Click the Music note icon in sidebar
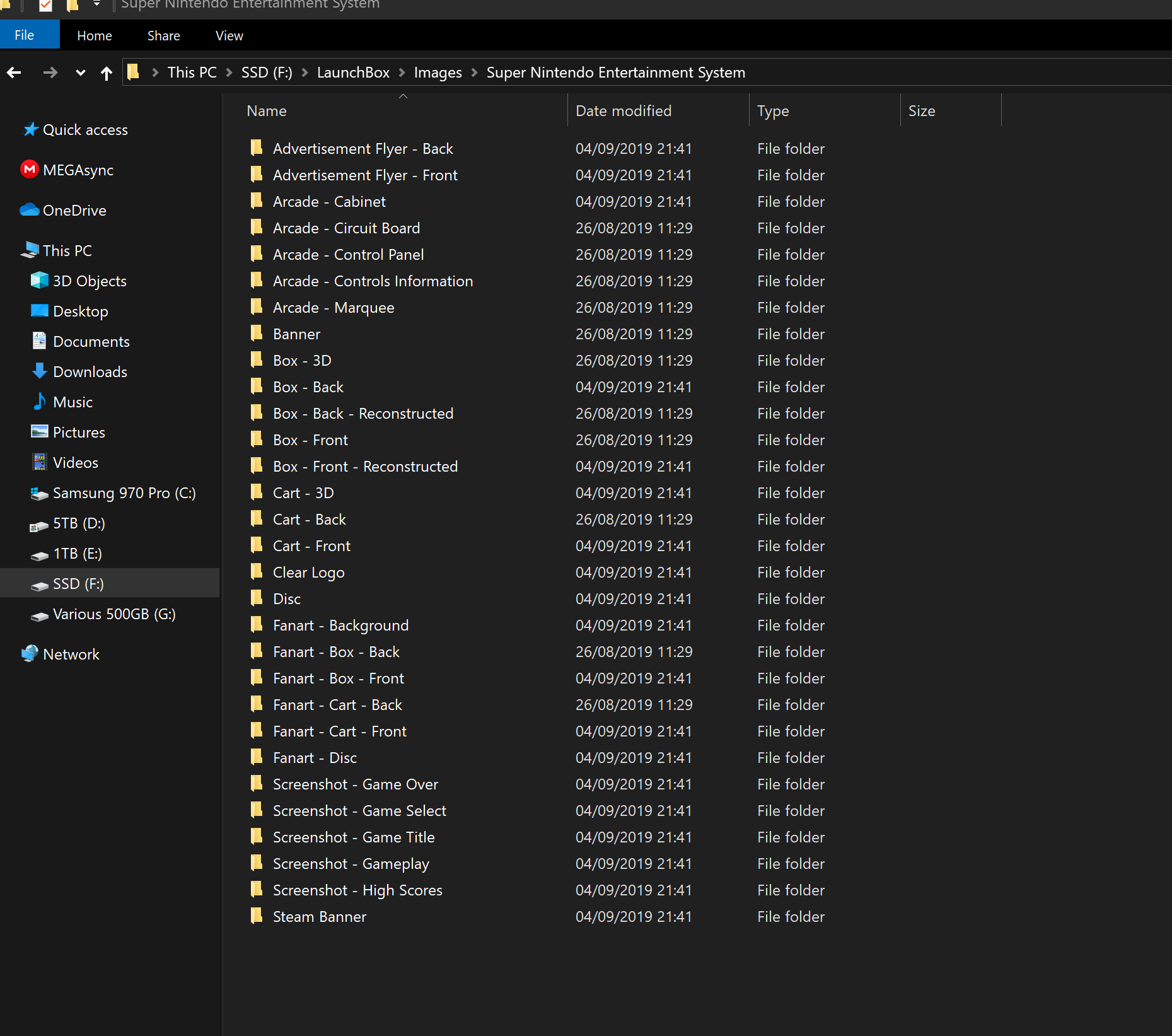This screenshot has width=1172, height=1036. click(x=39, y=401)
